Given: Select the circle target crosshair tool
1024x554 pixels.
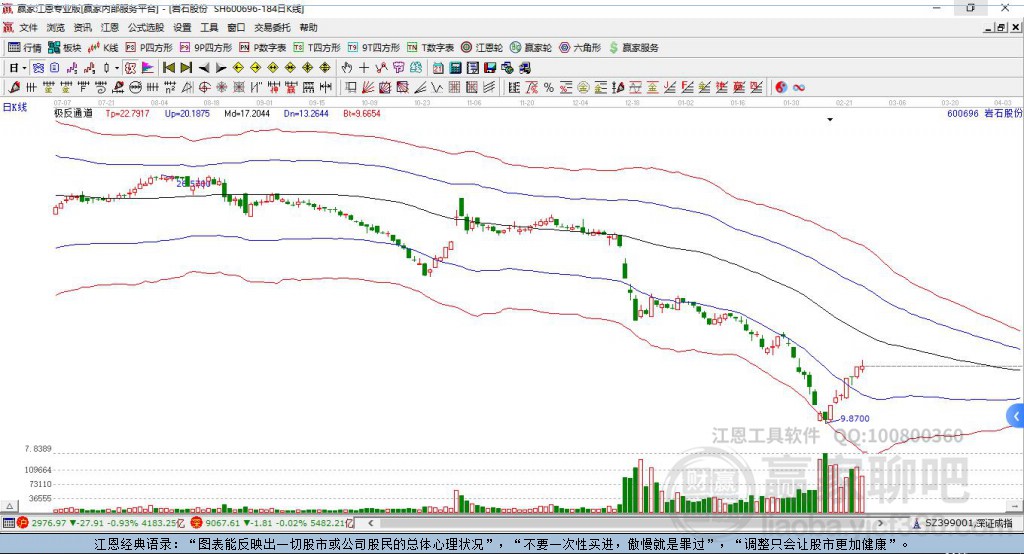Looking at the screenshot, I should click(x=204, y=87).
